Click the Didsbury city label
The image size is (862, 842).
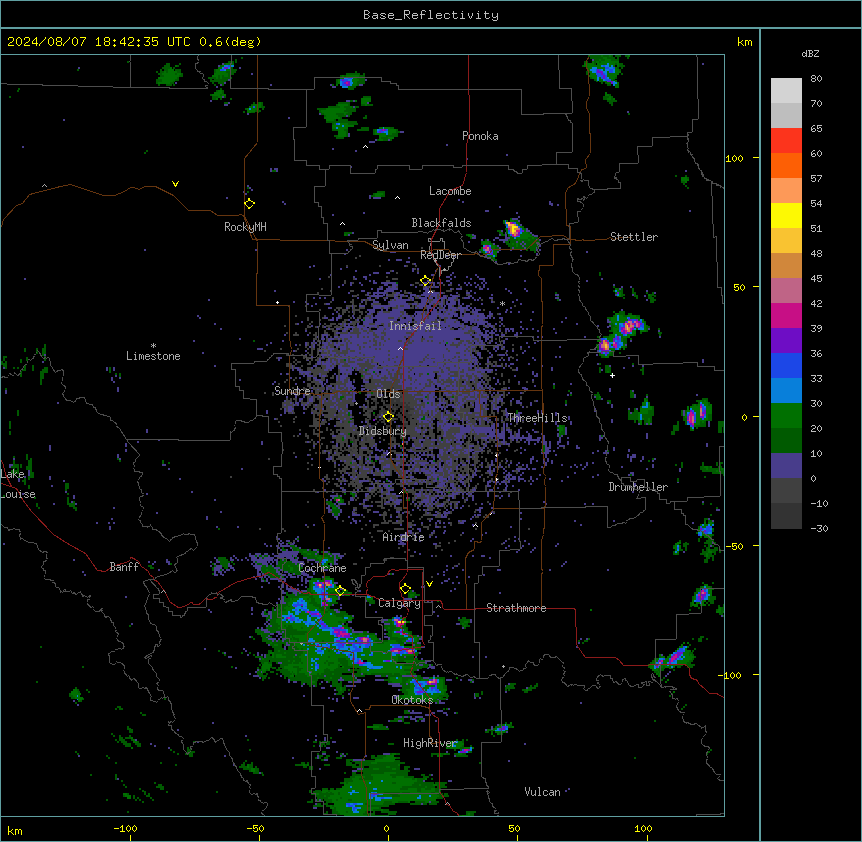(383, 431)
